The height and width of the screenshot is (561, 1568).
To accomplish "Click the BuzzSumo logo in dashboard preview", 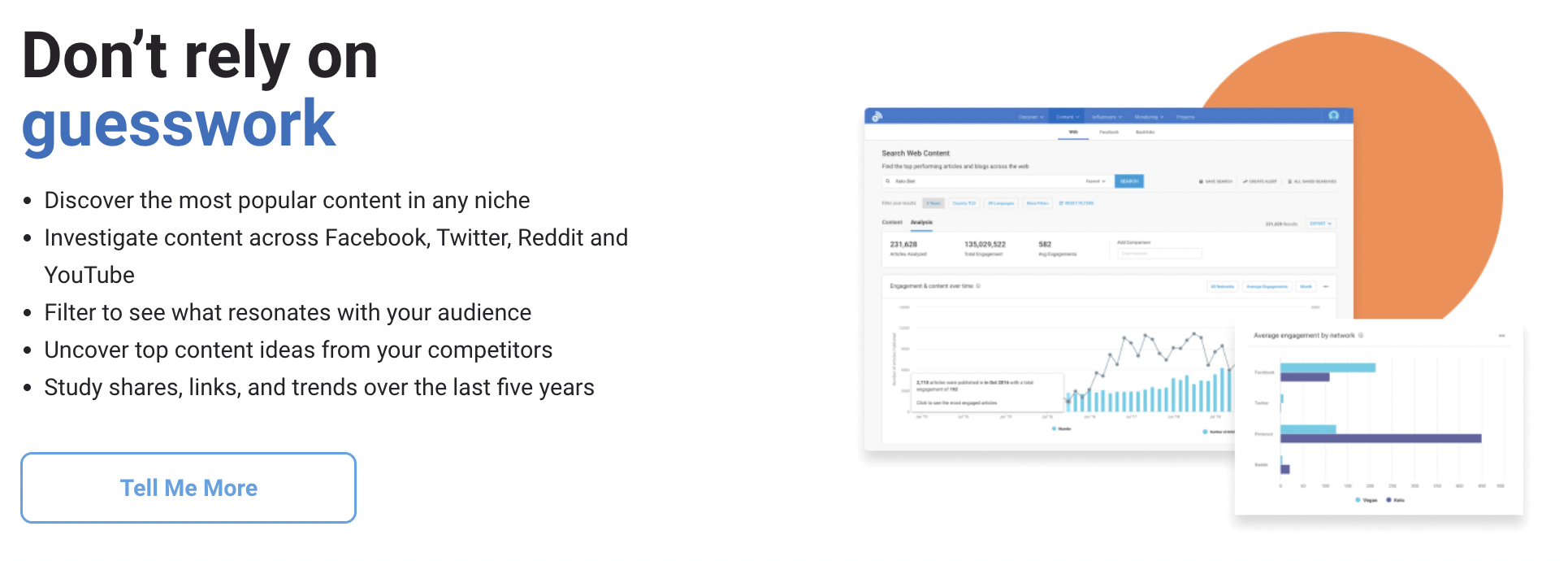I will tap(877, 116).
